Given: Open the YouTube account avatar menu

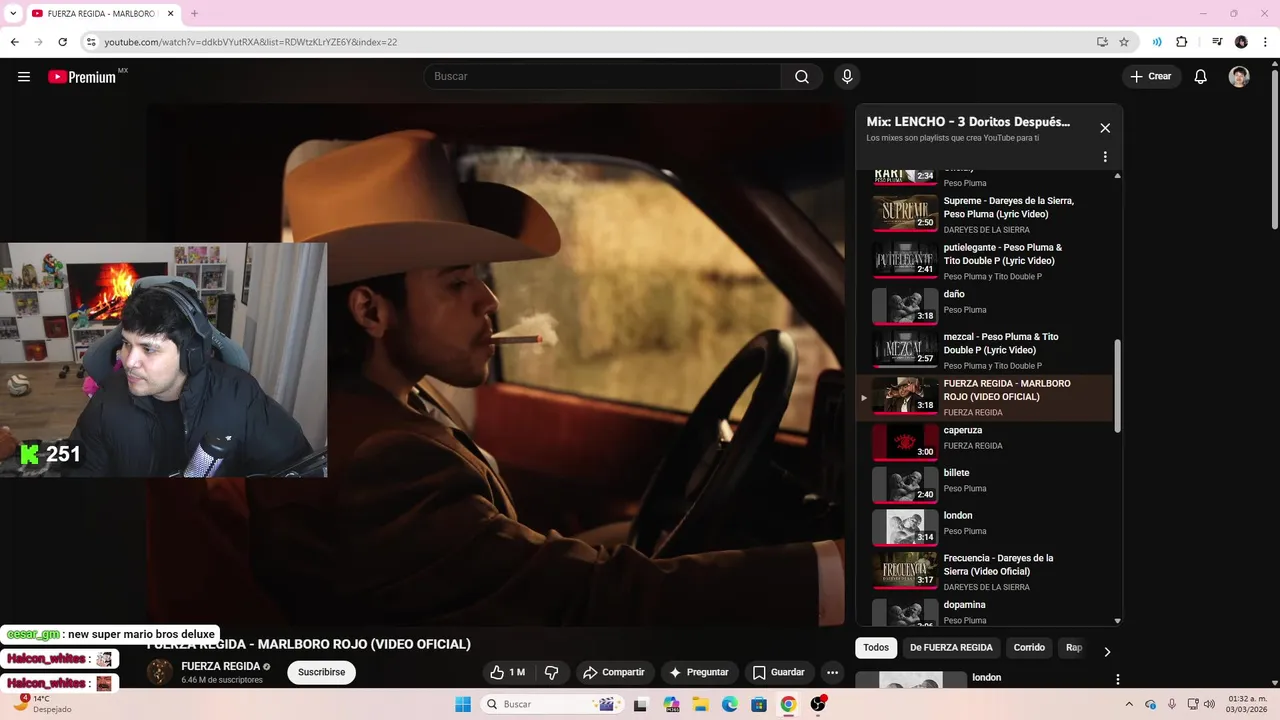Looking at the screenshot, I should point(1239,77).
